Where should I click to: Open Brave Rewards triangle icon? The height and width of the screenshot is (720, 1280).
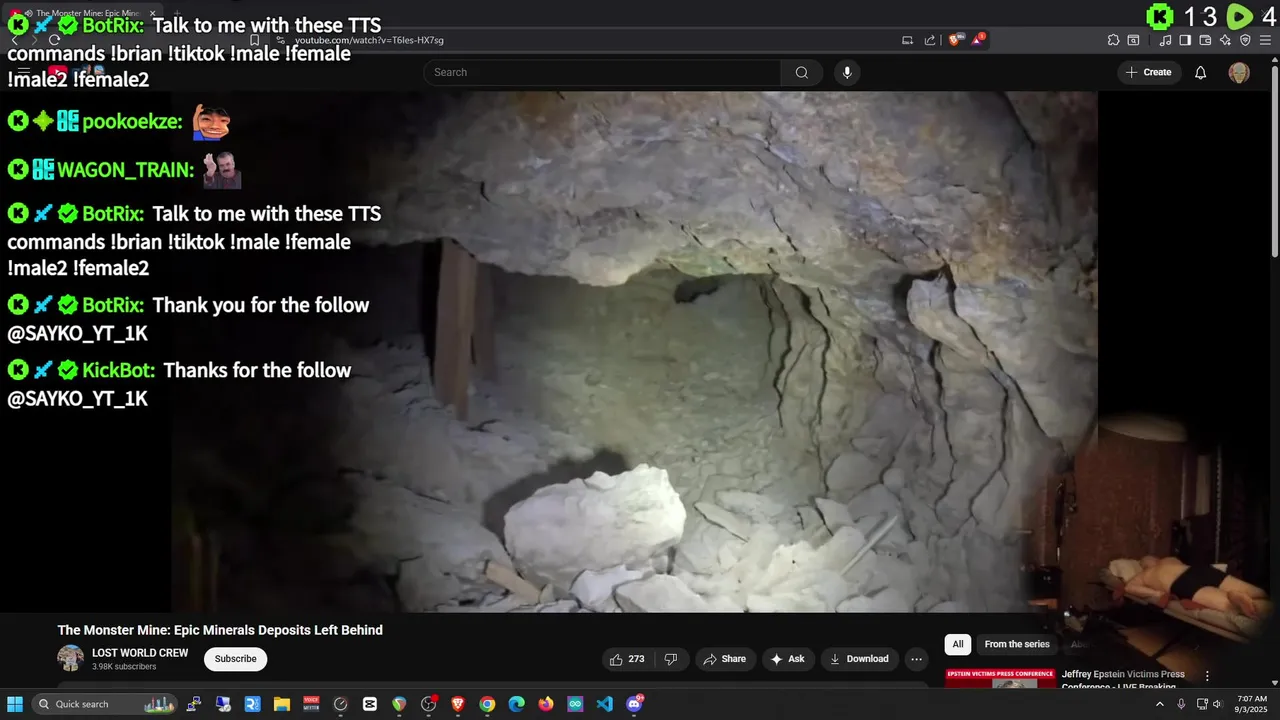[x=977, y=40]
